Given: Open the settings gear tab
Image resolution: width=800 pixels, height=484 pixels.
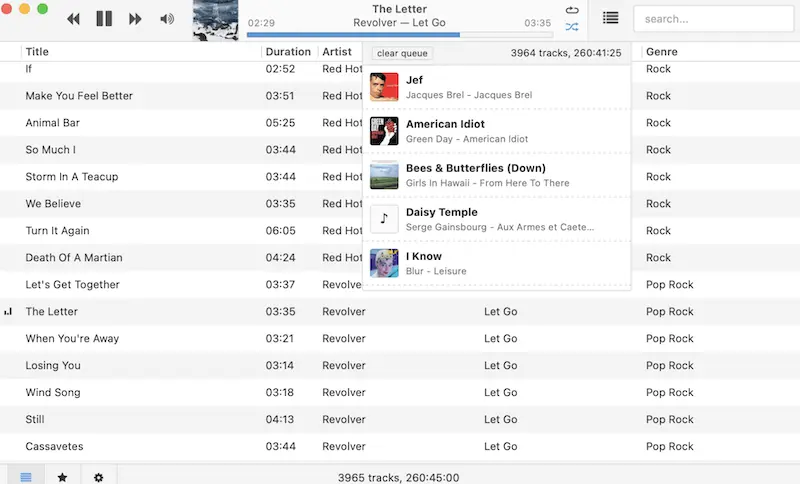Looking at the screenshot, I should [98, 476].
